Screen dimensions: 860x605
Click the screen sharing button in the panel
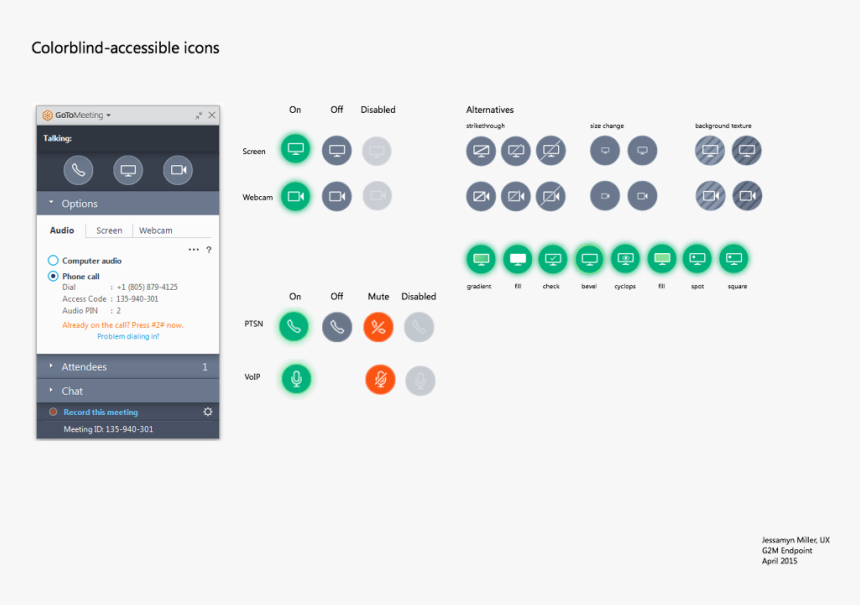(x=128, y=170)
